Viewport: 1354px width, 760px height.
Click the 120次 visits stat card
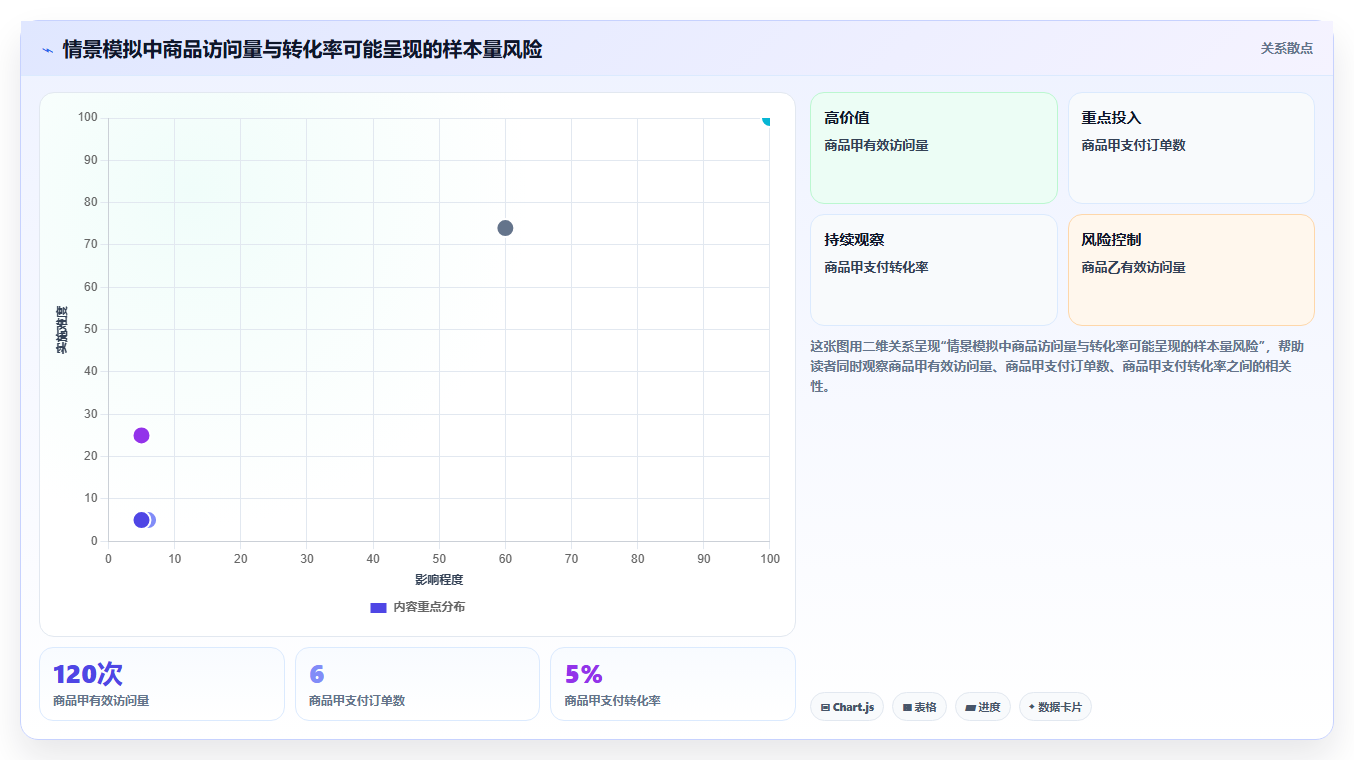click(x=162, y=684)
